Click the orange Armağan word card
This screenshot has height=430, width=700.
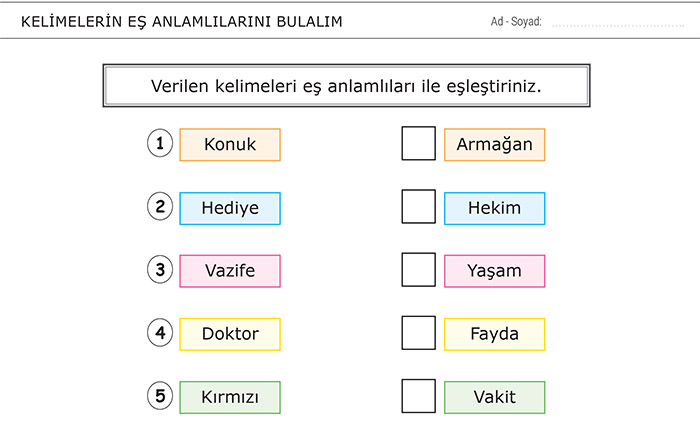495,145
